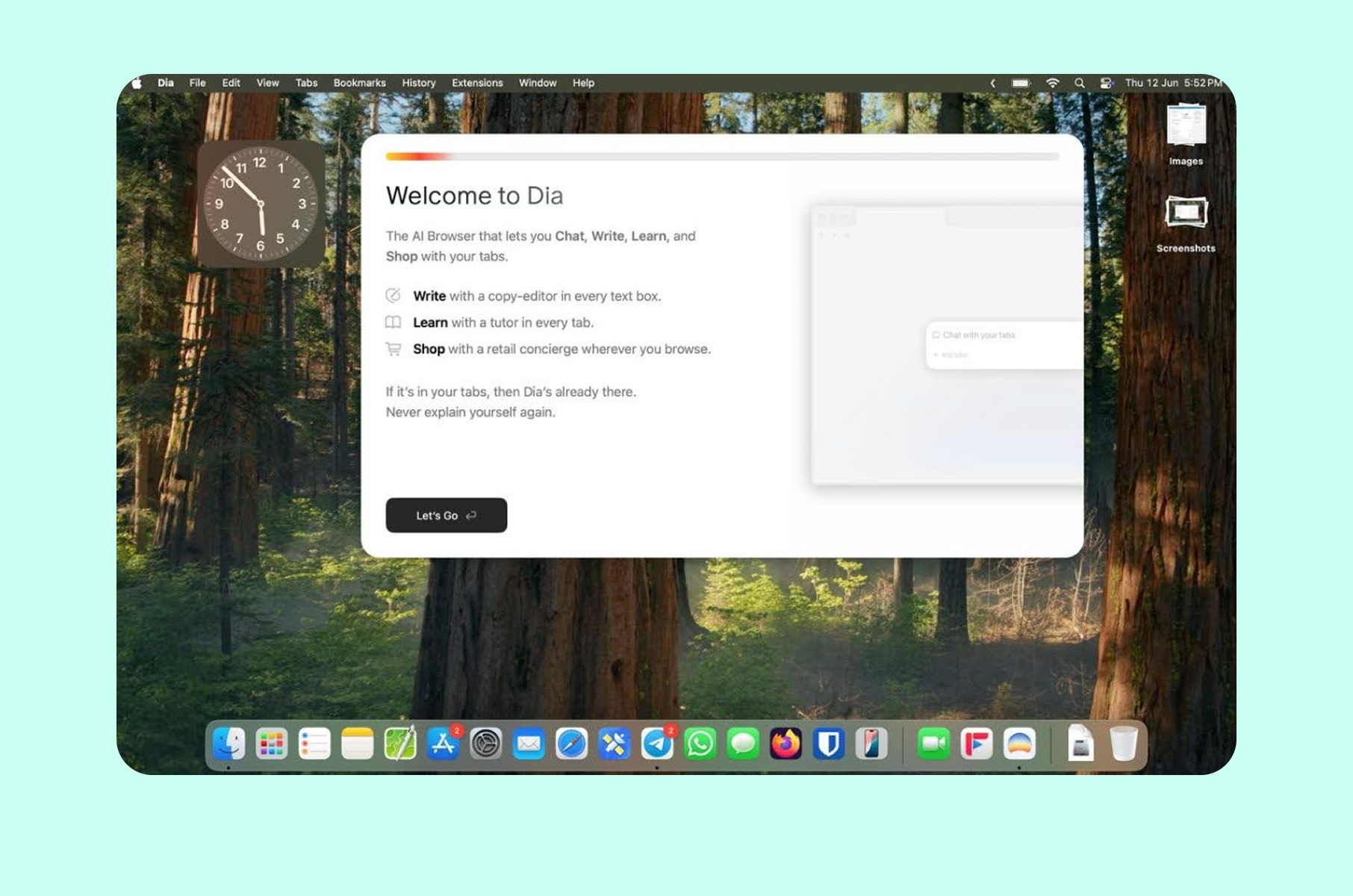
Task: Select the Shop retail concierge cart icon
Action: 394,349
